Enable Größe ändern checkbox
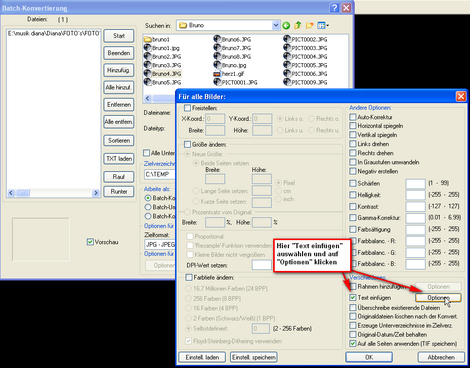Screen dimensions: 470x368 [x=187, y=144]
